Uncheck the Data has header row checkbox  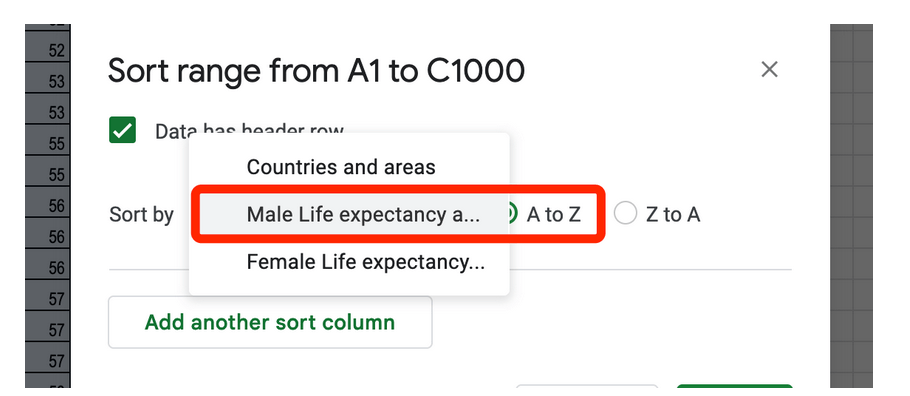122,130
